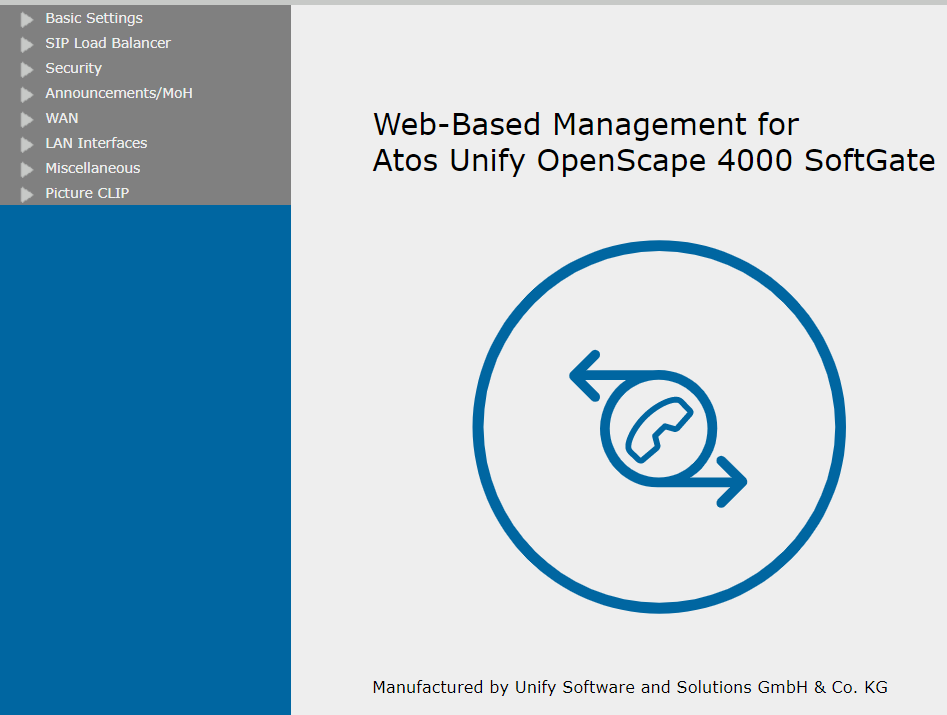The image size is (947, 715).
Task: Click the Manufactured by Unify footer text
Action: 630,687
